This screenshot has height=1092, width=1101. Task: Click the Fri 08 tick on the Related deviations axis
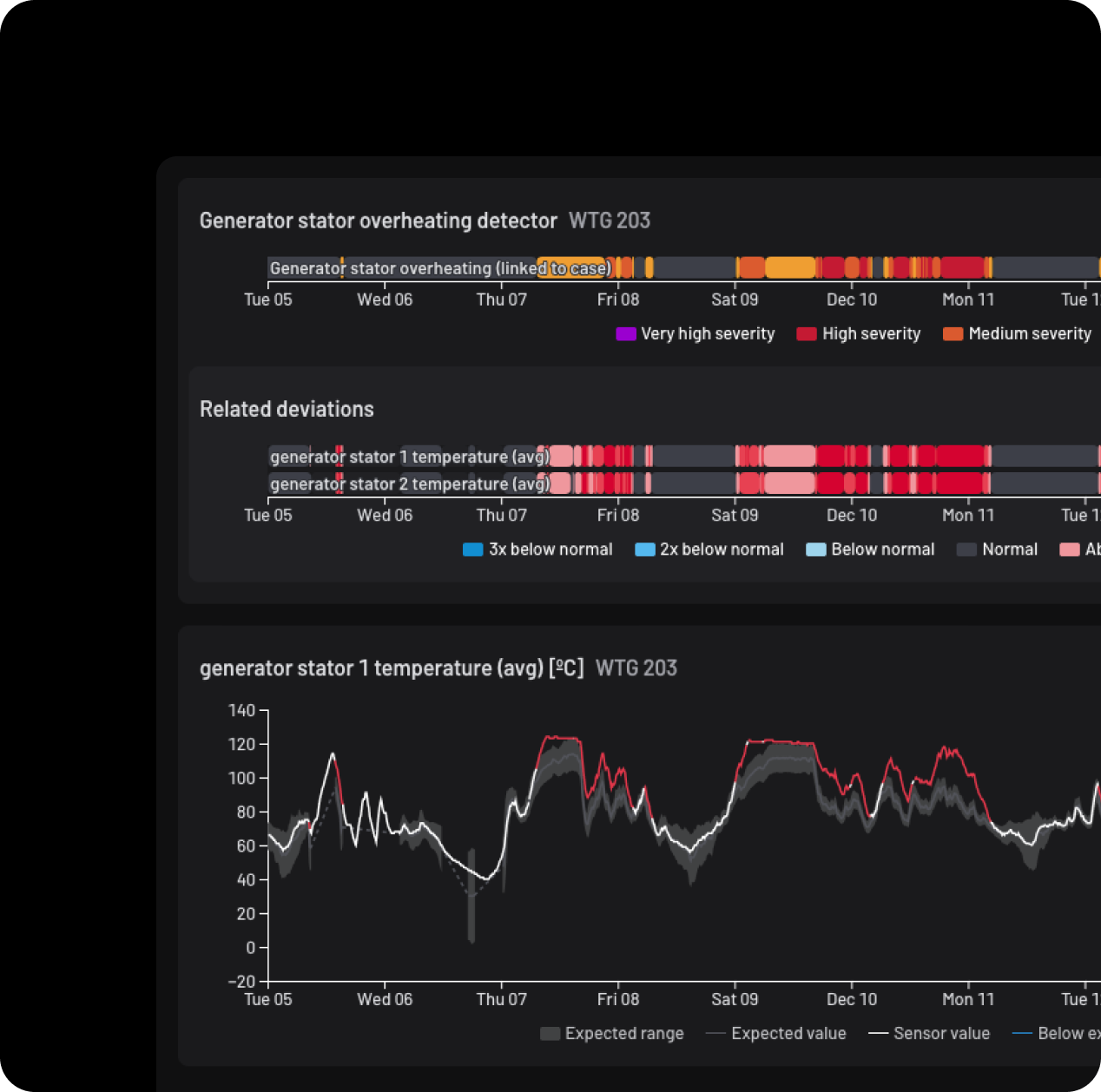tap(618, 516)
